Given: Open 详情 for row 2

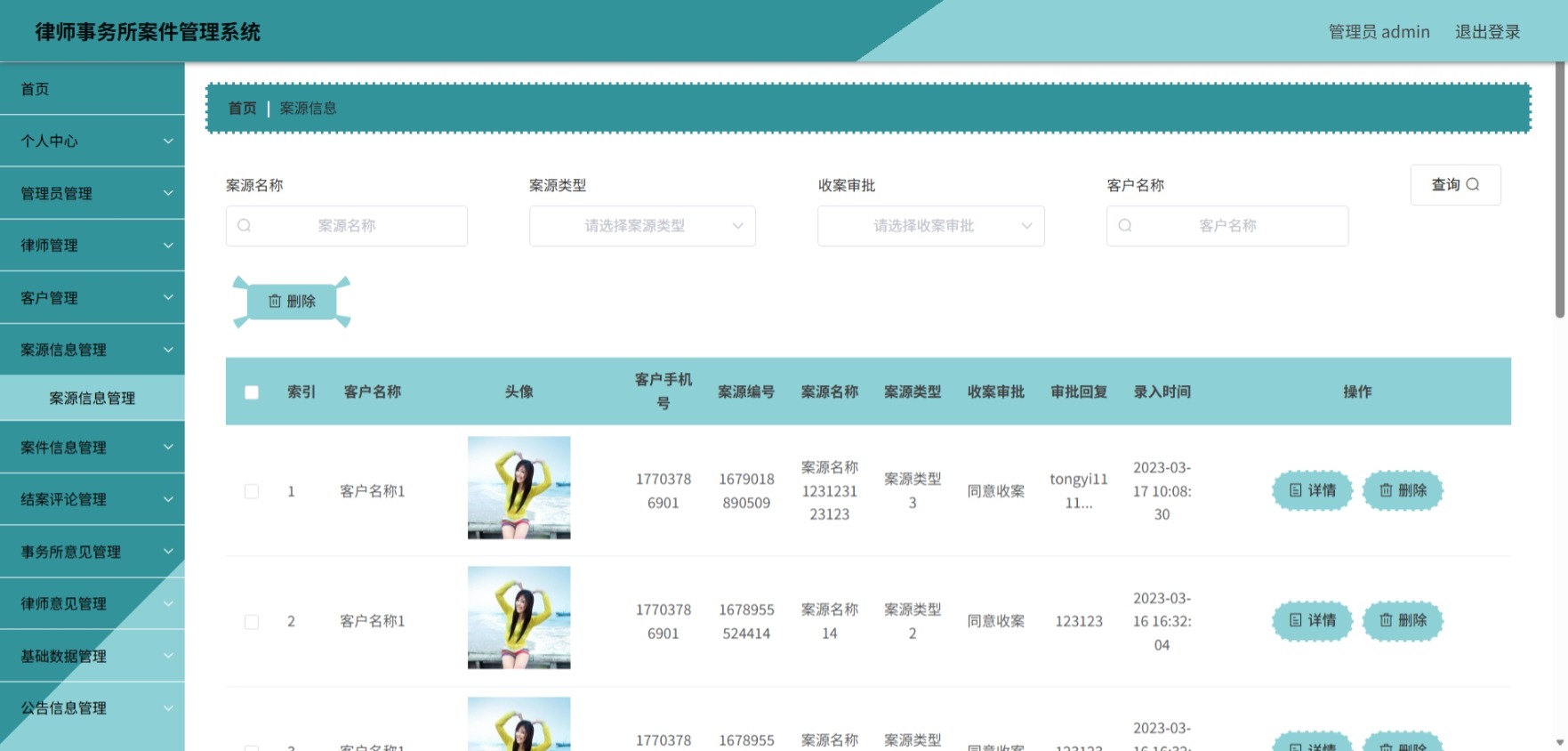Looking at the screenshot, I should 1312,620.
